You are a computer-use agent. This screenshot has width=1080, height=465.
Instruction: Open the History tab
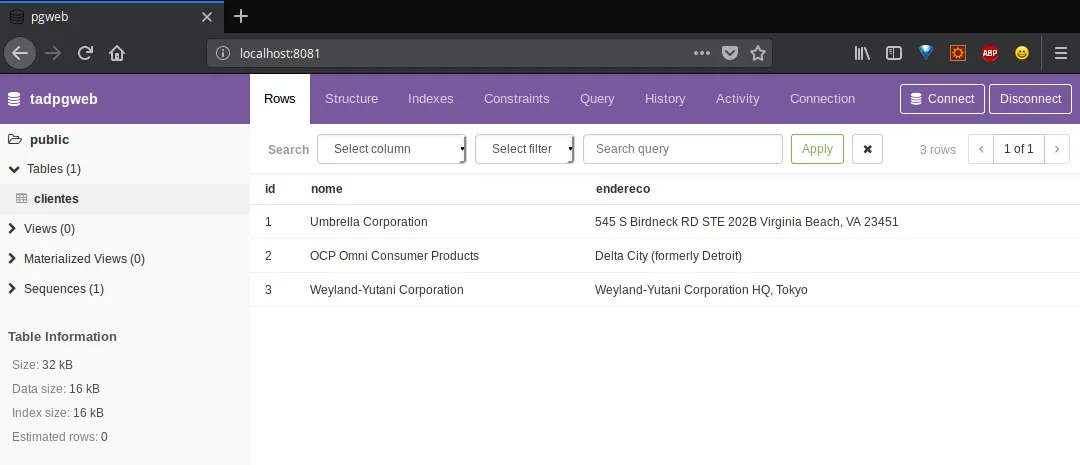pyautogui.click(x=665, y=99)
